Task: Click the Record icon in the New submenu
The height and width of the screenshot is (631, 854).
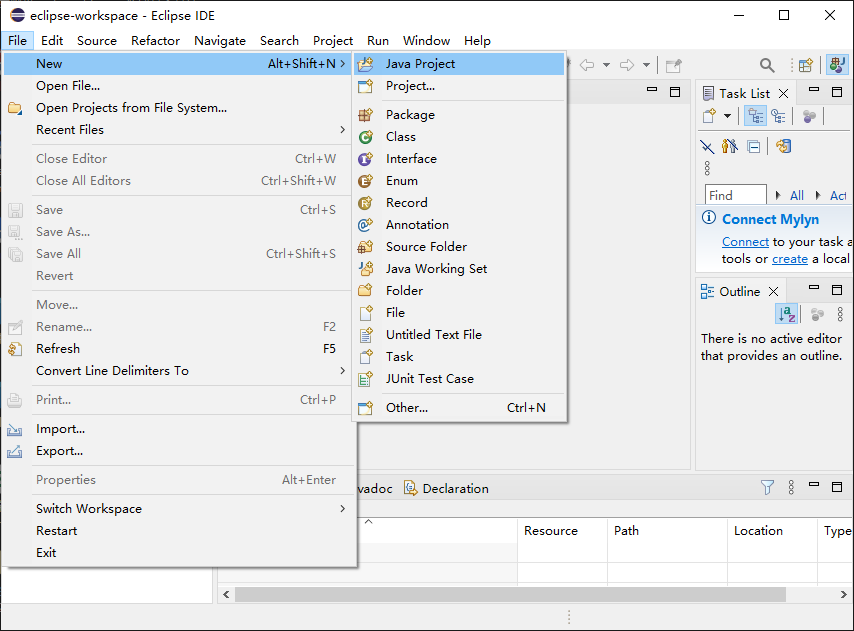Action: click(x=365, y=203)
